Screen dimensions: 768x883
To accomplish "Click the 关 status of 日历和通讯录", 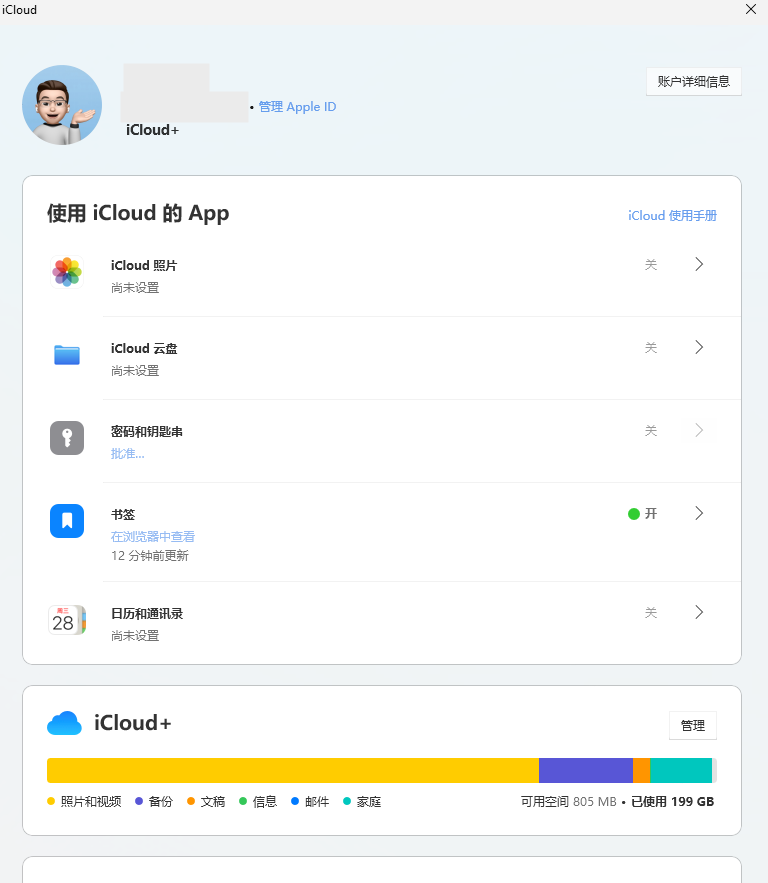I will (651, 613).
